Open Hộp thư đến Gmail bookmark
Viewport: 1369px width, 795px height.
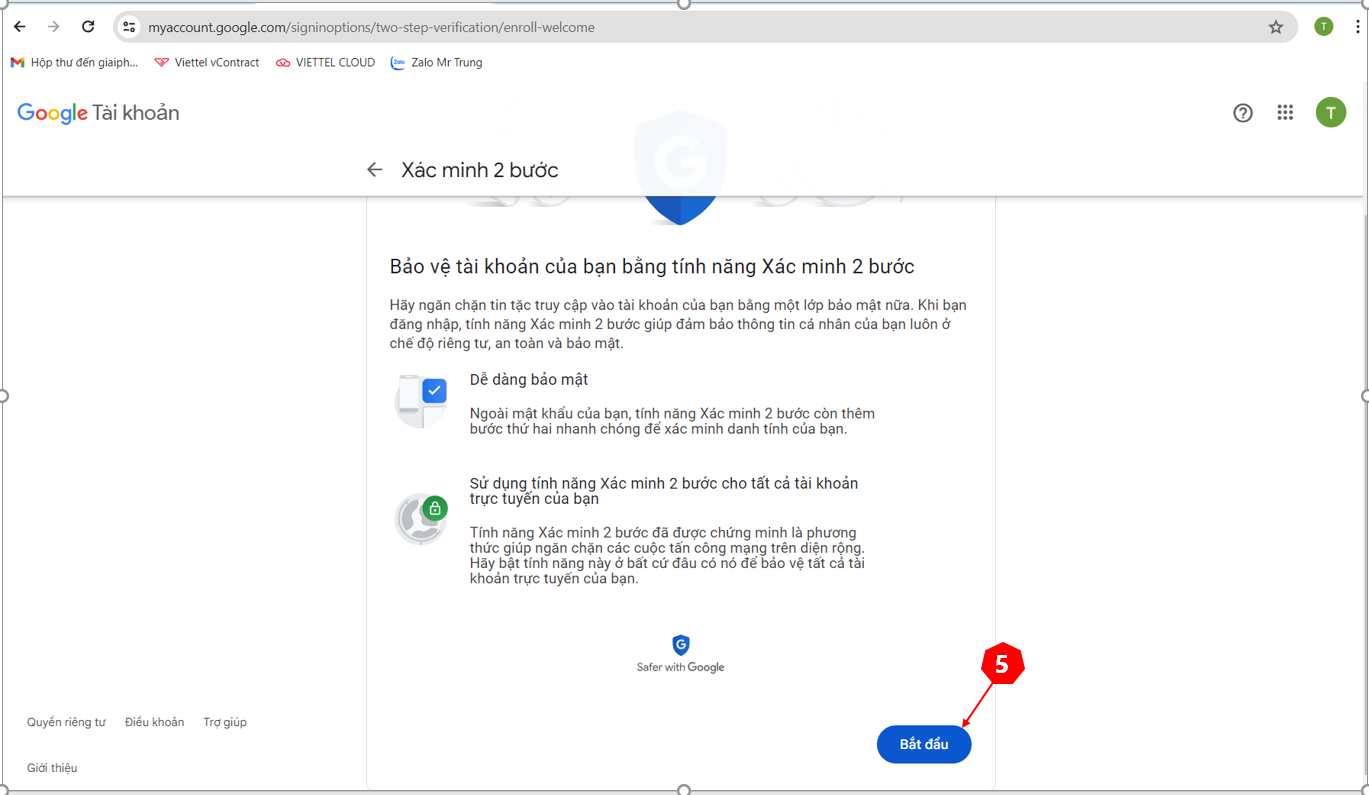click(x=75, y=62)
